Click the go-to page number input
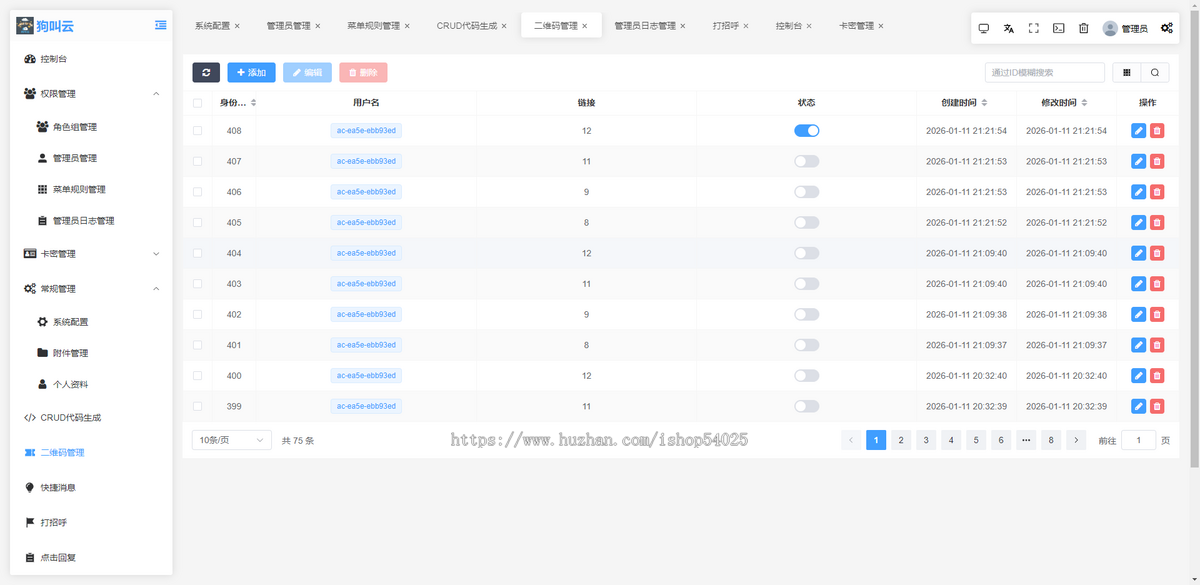The width and height of the screenshot is (1200, 585). point(1139,440)
